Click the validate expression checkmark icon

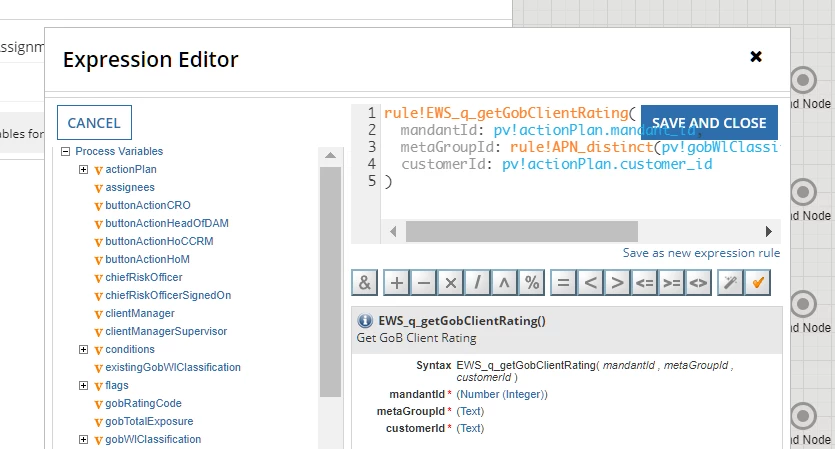point(758,282)
